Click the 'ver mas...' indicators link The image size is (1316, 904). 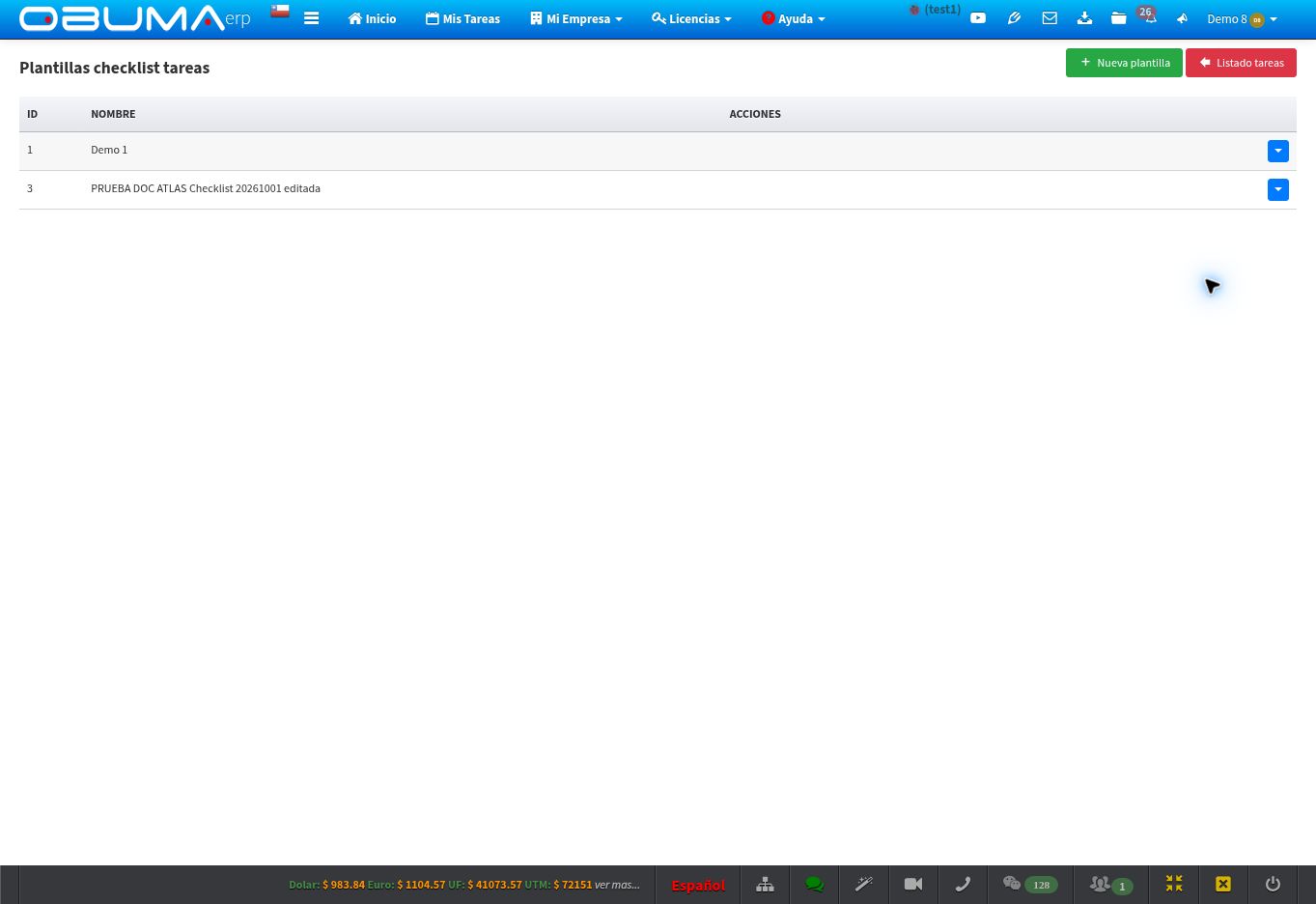pos(617,885)
